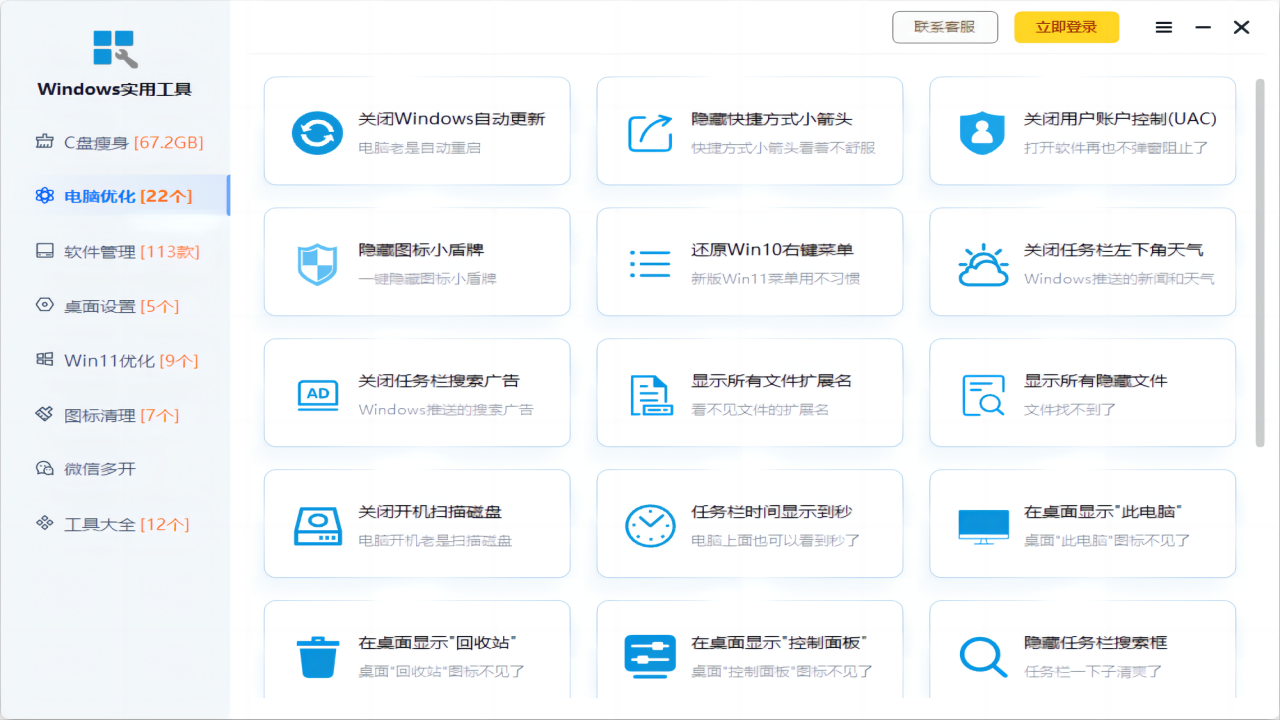
Task: Click the vertical scrollbar on the right
Action: point(1260,262)
